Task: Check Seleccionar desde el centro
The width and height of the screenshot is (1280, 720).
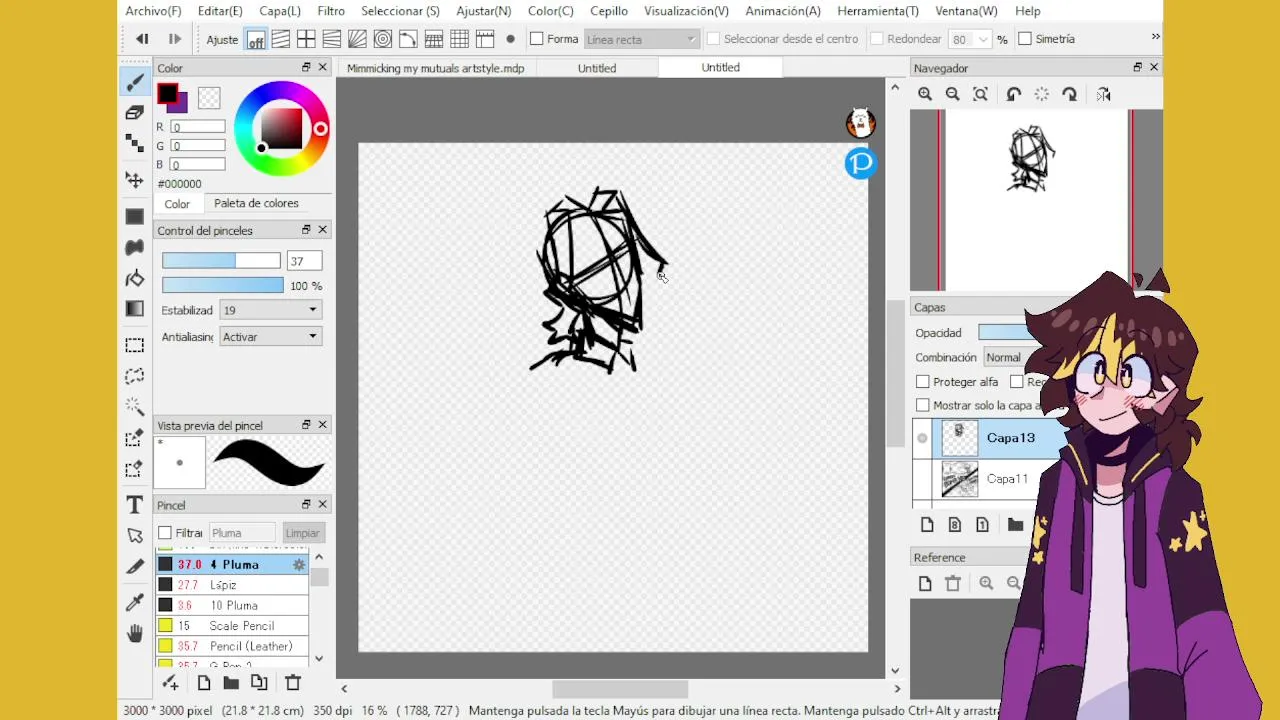Action: click(x=713, y=39)
